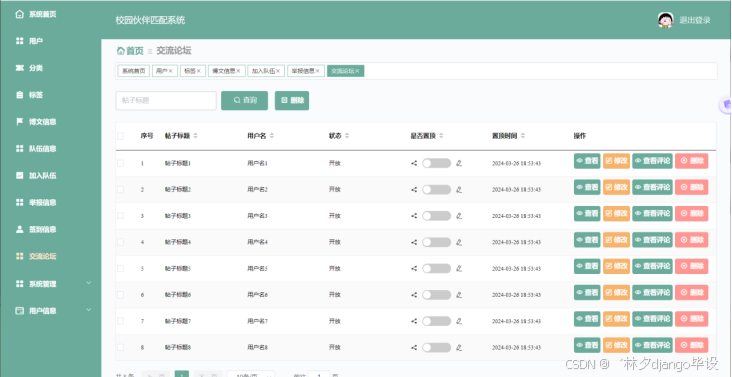
Task: Click the 分类 icon in sidebar
Action: pos(19,68)
